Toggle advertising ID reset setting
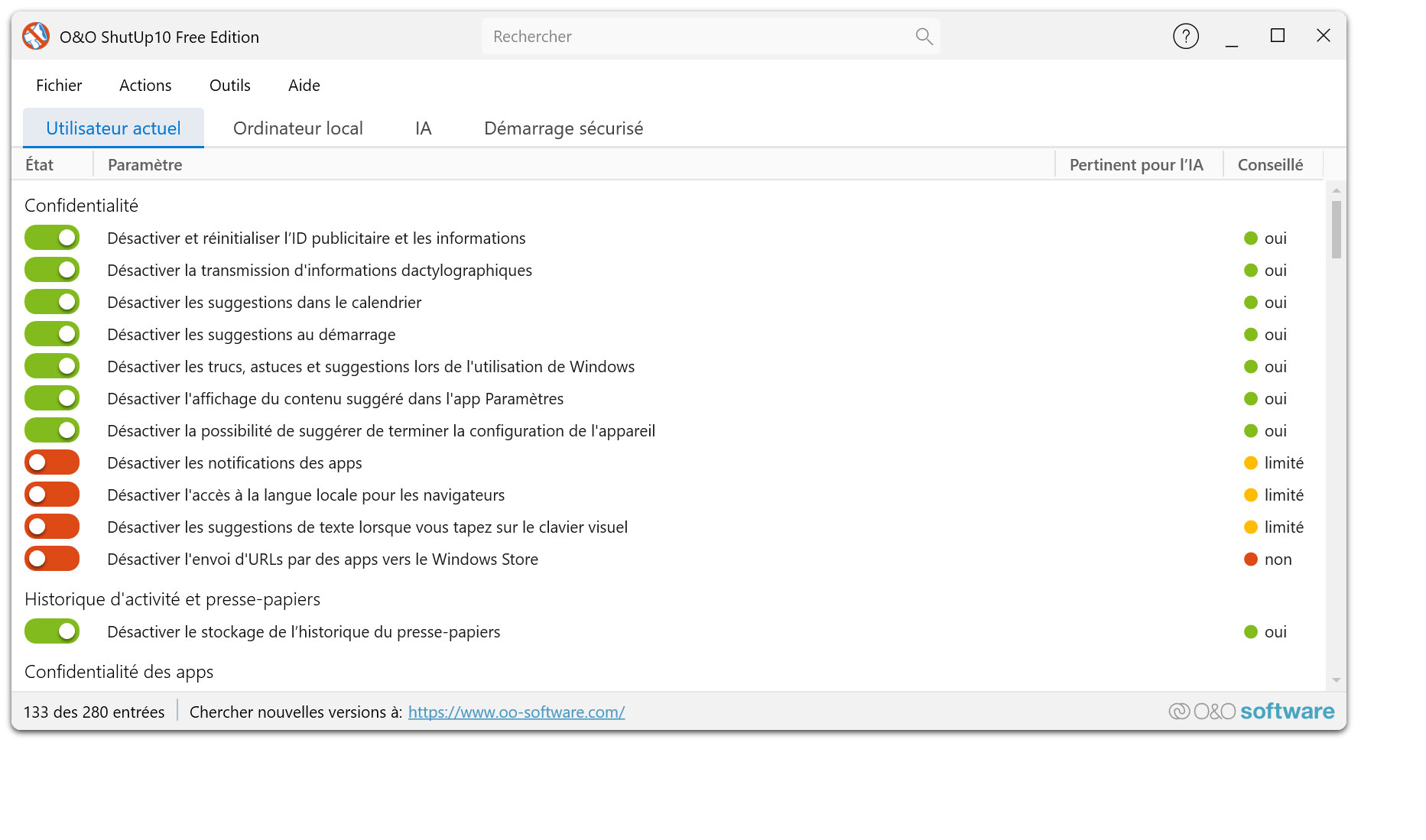The image size is (1426, 840). coord(52,238)
